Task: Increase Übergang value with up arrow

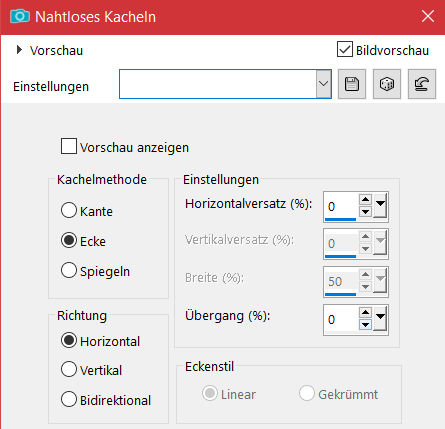Action: point(366,312)
